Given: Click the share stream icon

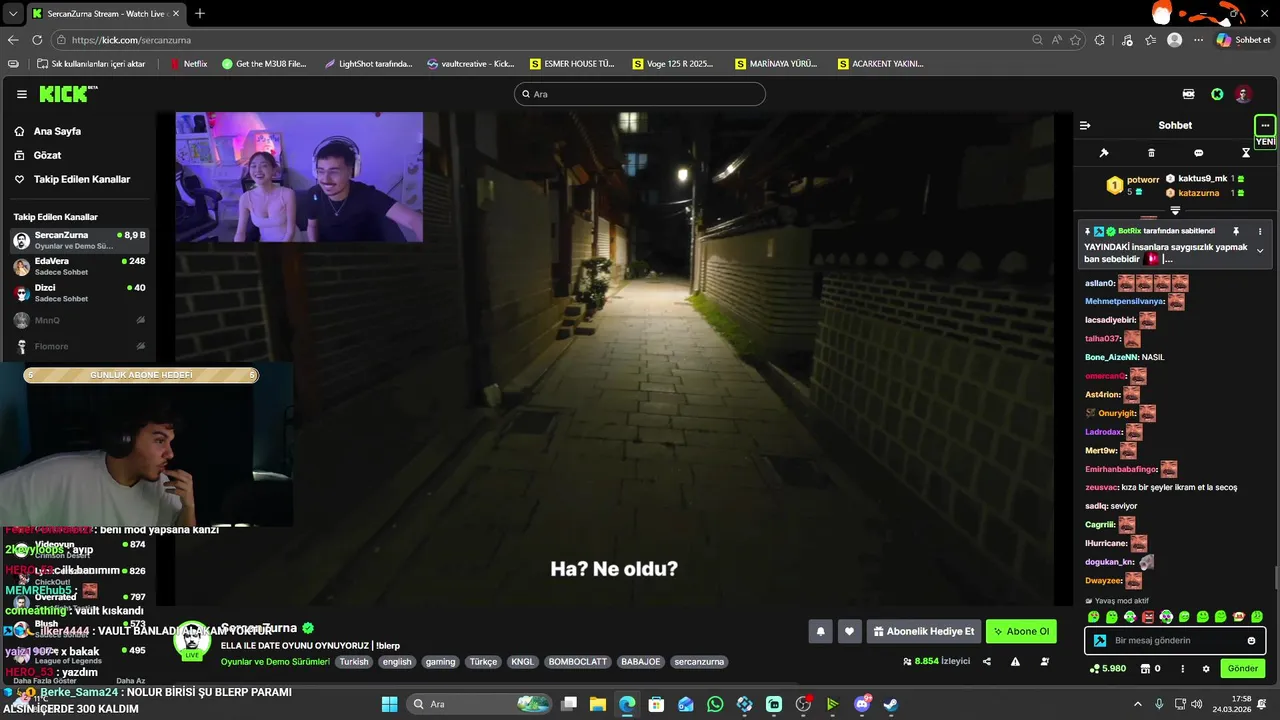Looking at the screenshot, I should click(987, 661).
